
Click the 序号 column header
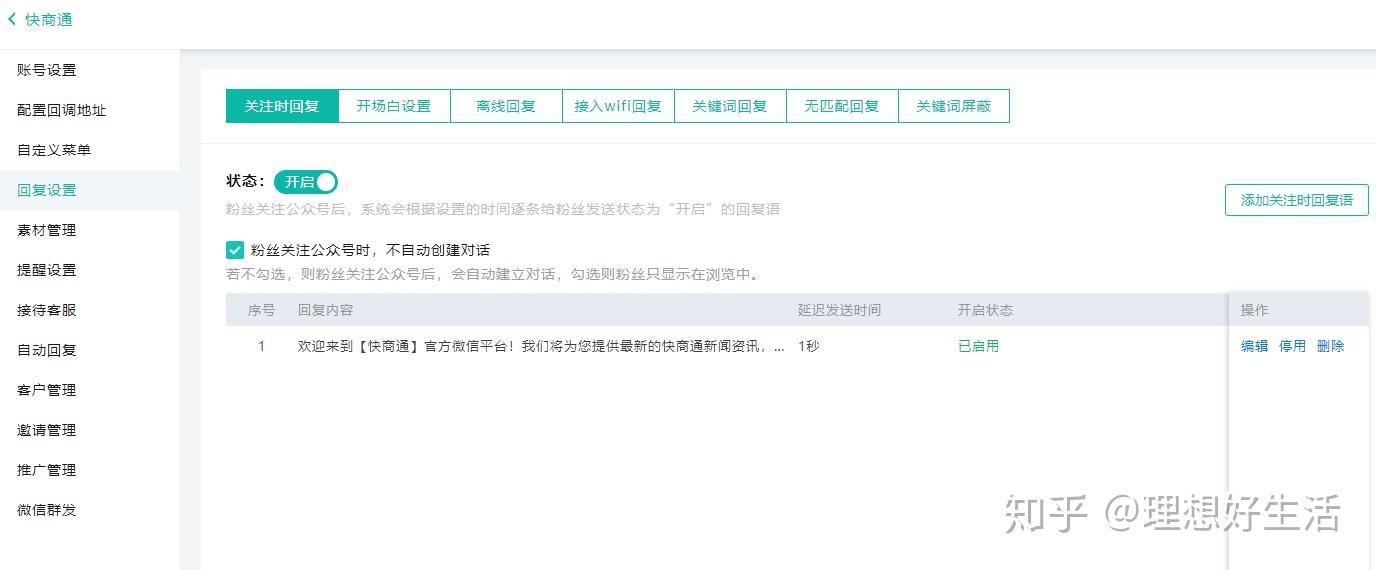[262, 310]
